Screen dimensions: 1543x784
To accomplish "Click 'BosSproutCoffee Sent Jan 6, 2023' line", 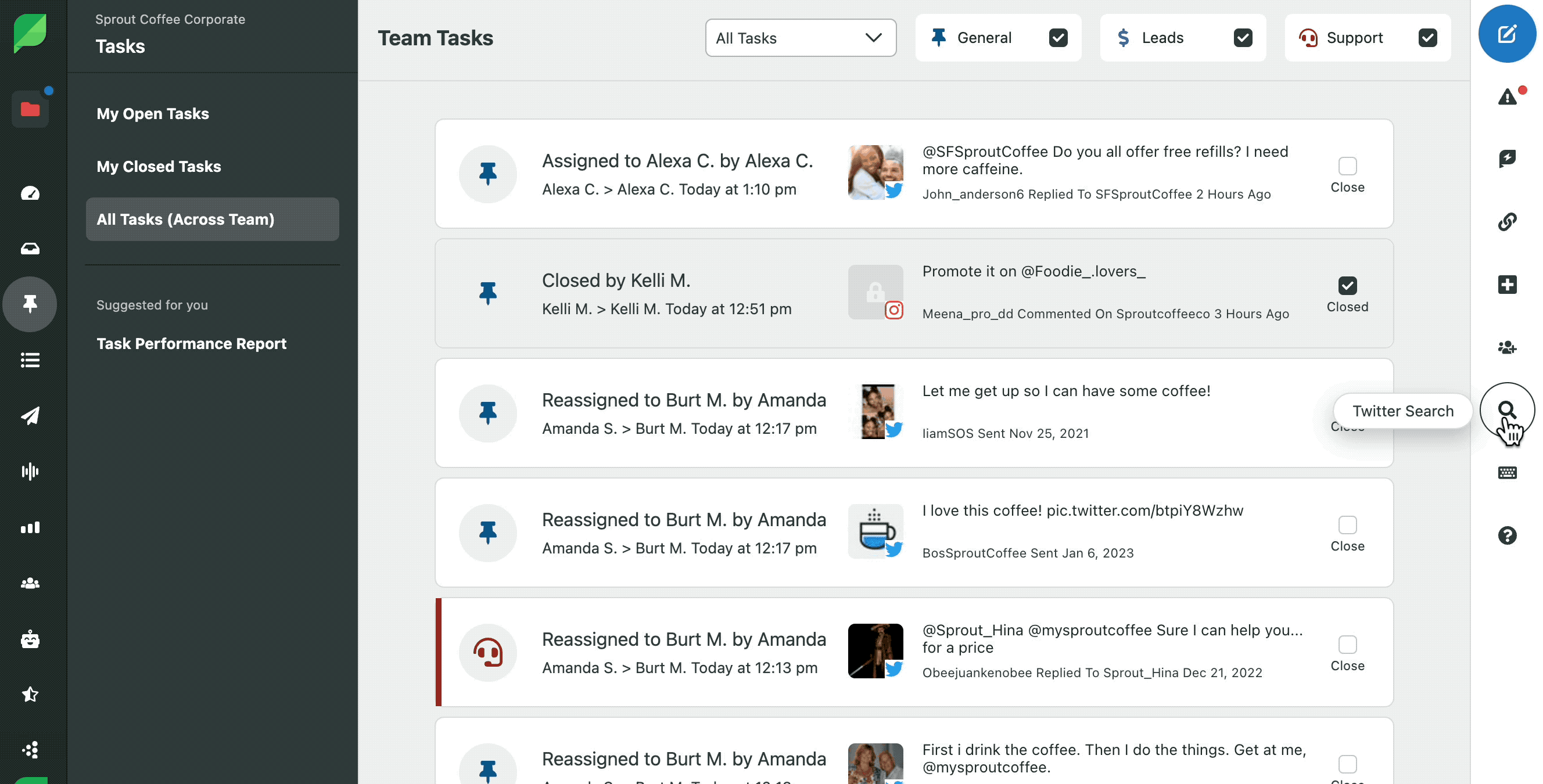I will [1028, 553].
